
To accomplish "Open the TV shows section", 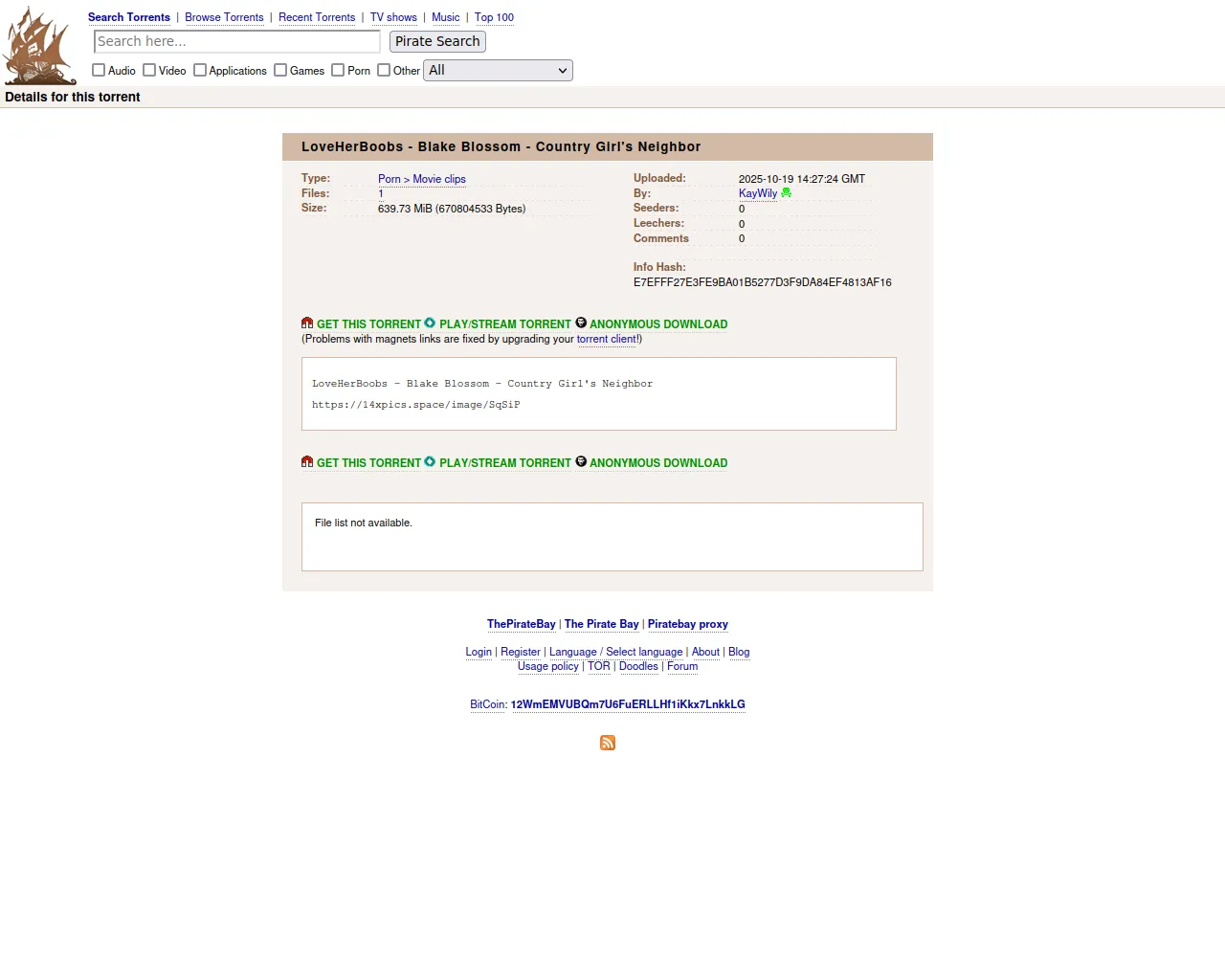I will (393, 17).
